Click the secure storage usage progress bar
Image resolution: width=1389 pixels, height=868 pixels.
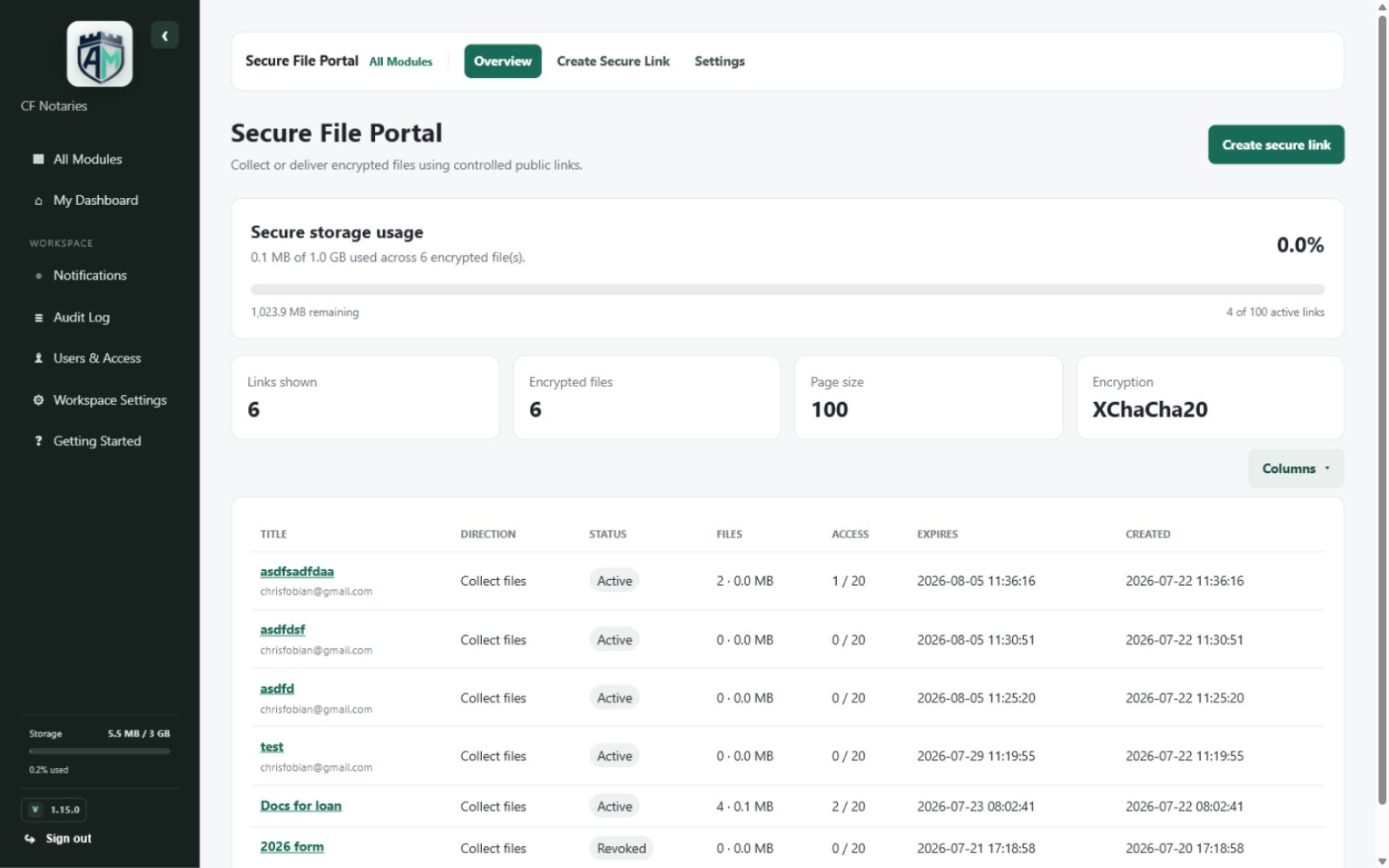tap(787, 289)
